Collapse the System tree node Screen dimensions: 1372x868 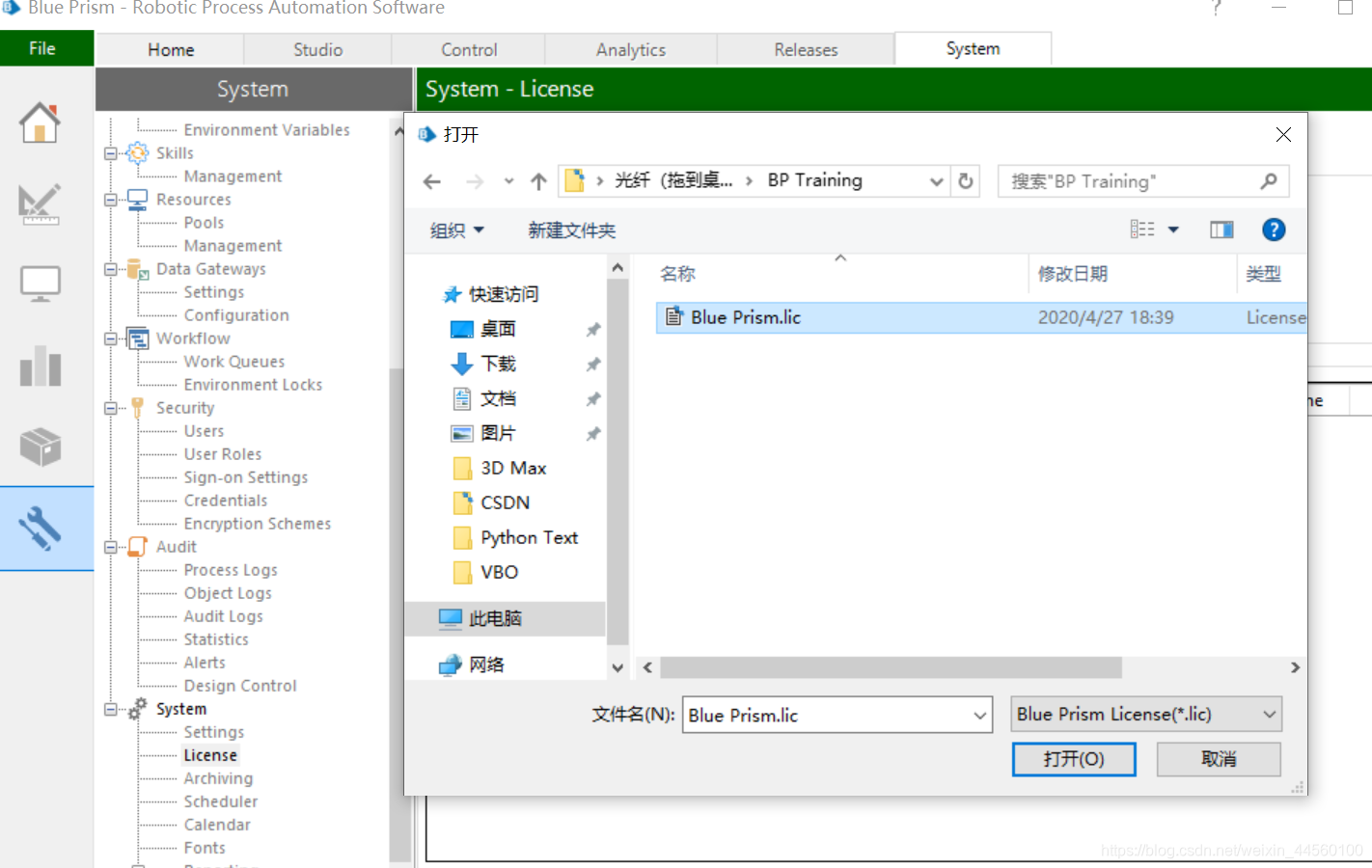click(x=110, y=709)
